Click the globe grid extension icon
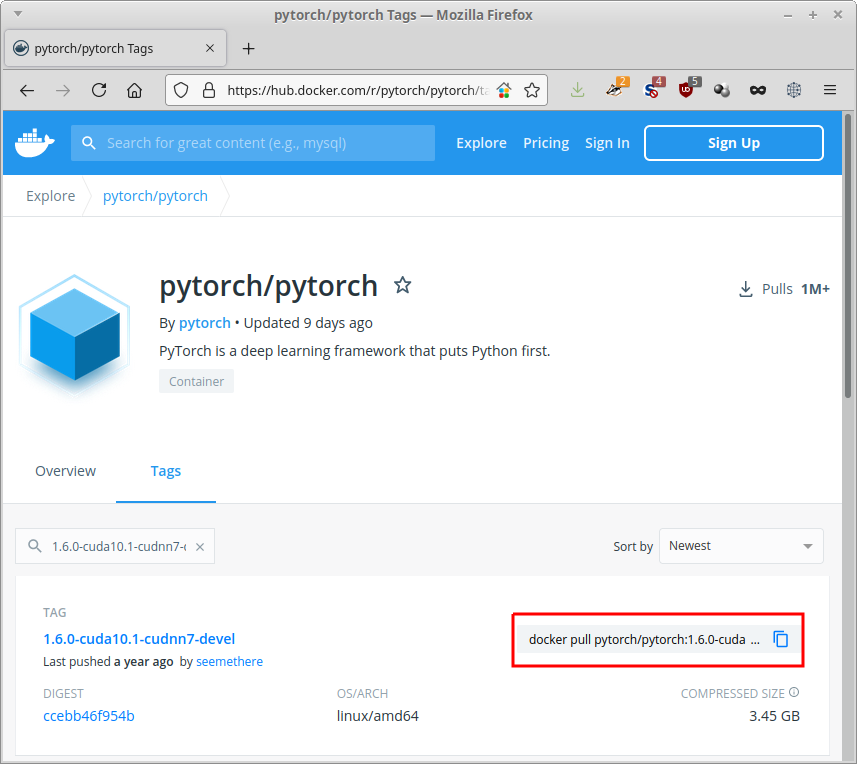Image resolution: width=857 pixels, height=764 pixels. (x=794, y=90)
